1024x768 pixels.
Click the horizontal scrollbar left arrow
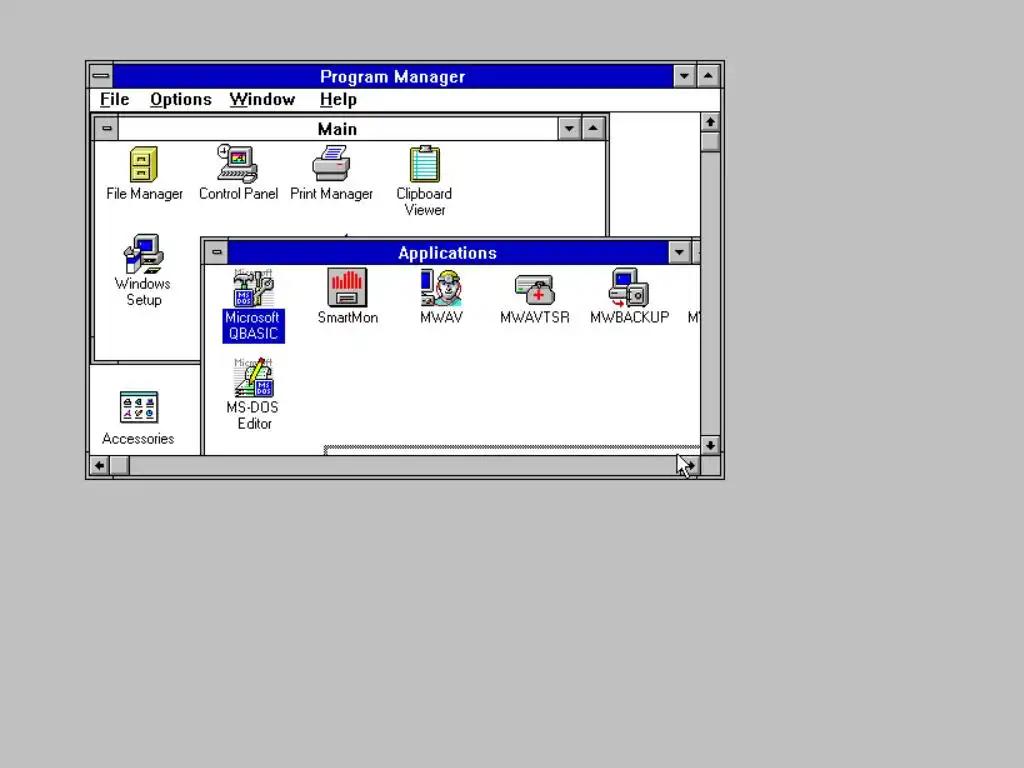[99, 466]
